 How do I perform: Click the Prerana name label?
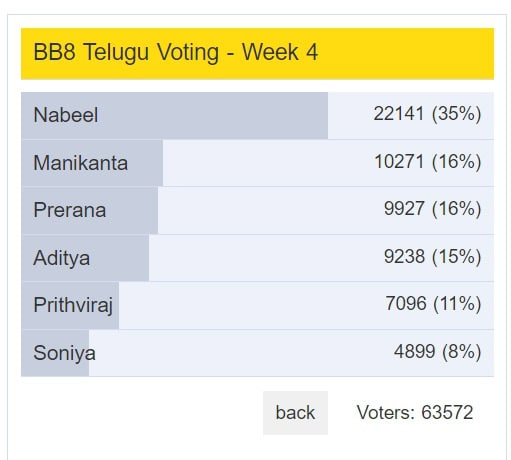pos(70,210)
